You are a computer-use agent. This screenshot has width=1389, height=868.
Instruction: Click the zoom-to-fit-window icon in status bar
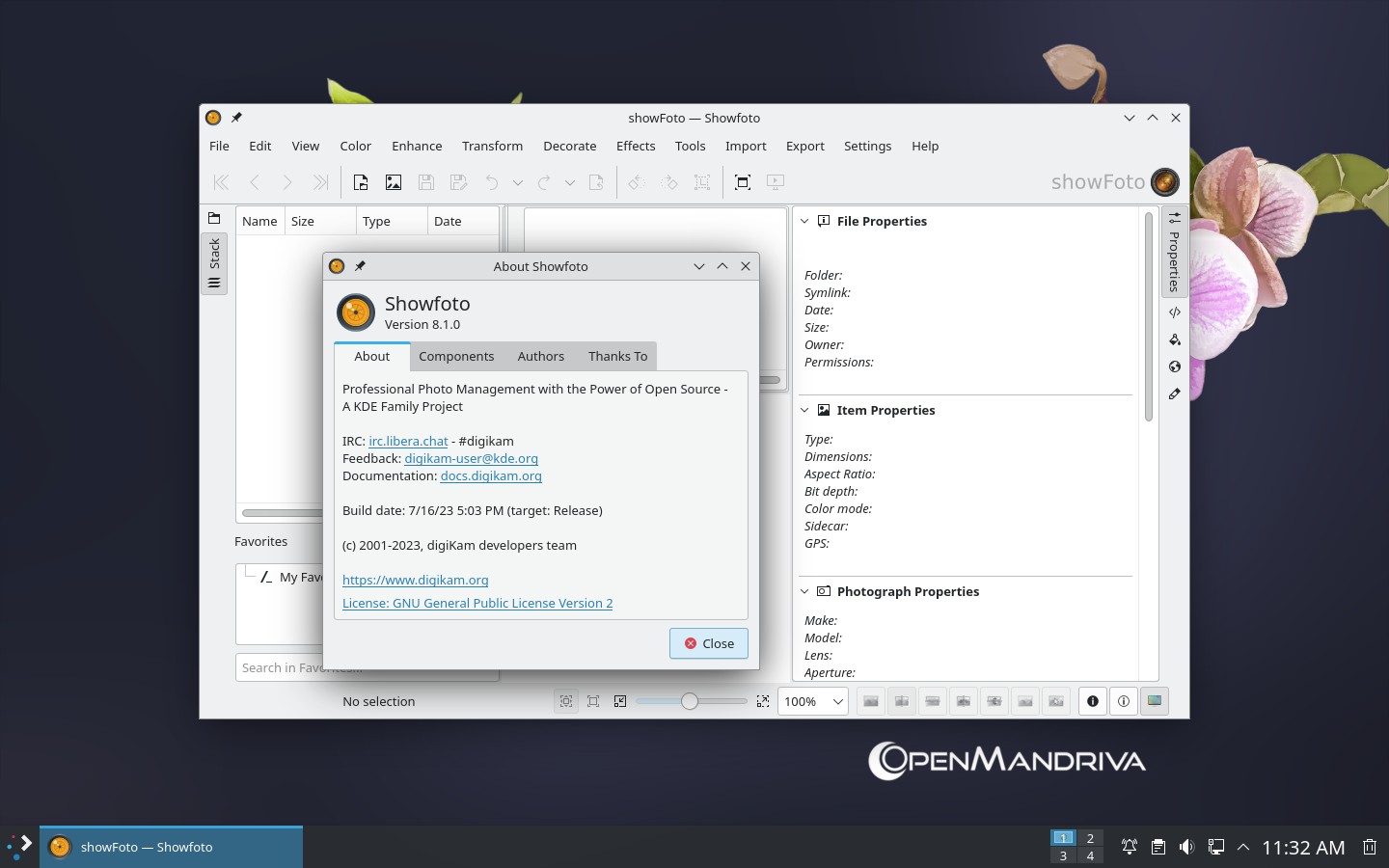566,701
